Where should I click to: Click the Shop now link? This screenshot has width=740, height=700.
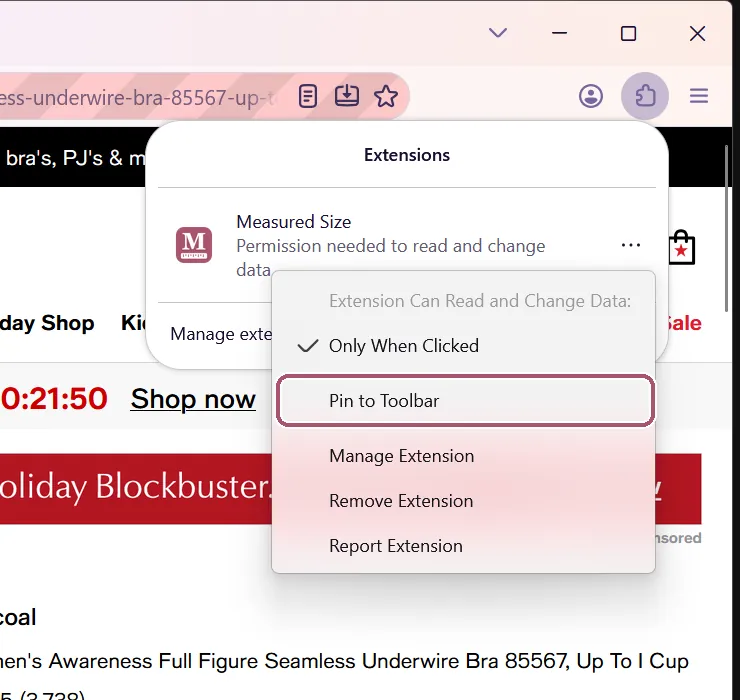(x=193, y=399)
